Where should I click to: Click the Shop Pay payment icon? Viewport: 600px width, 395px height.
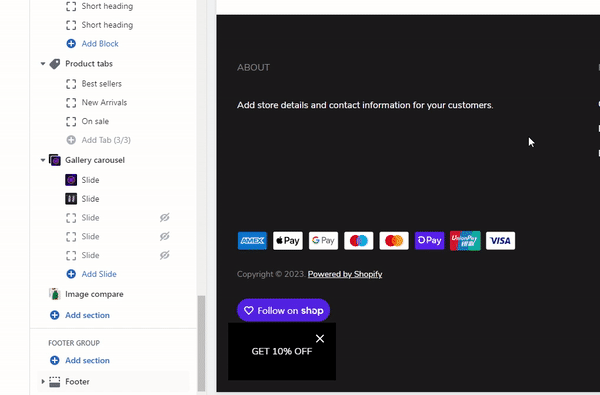click(430, 240)
